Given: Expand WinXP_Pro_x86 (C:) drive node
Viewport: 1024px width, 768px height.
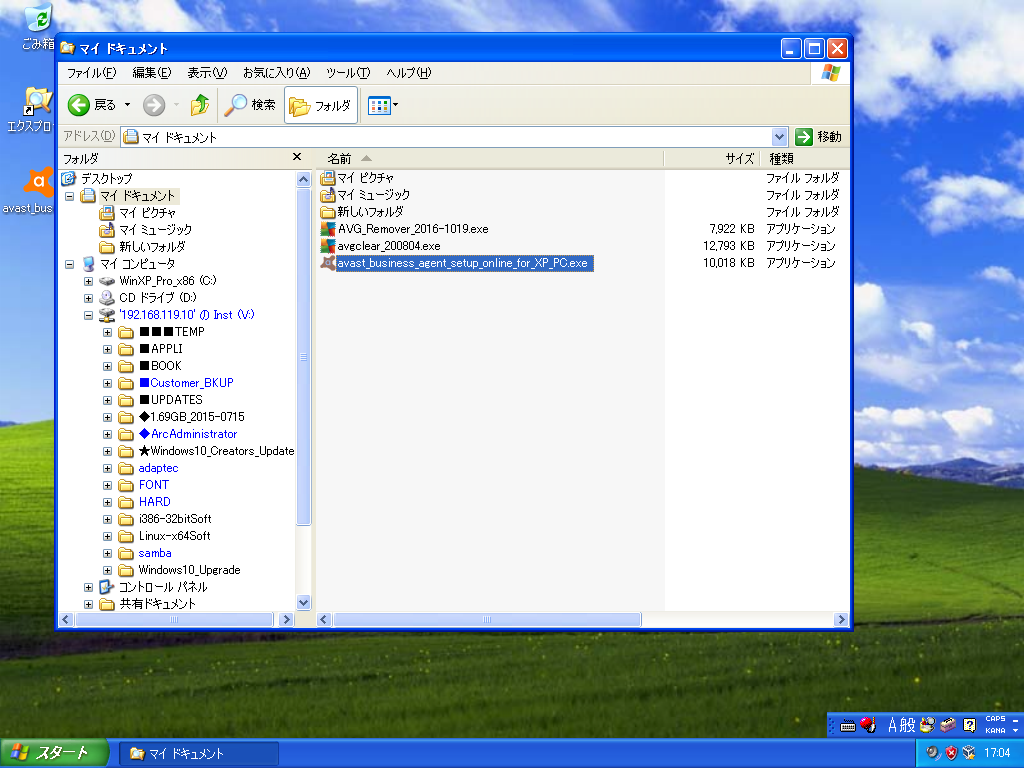Looking at the screenshot, I should 89,281.
